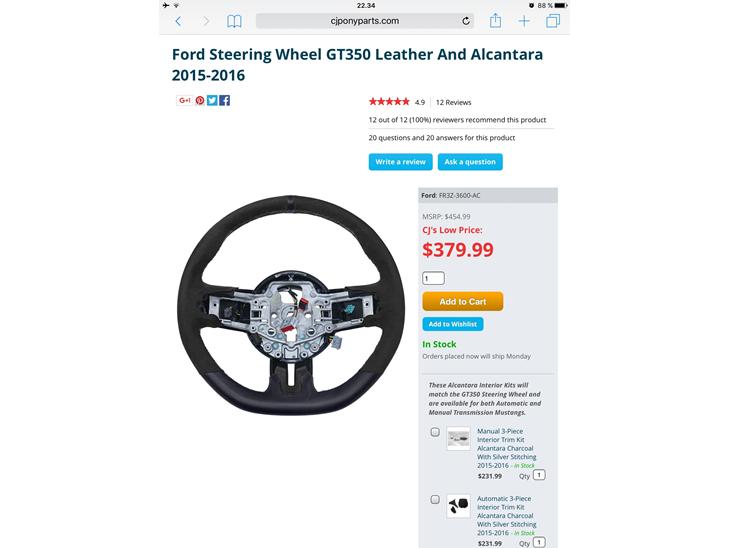Tap the Safari forward arrow
The image size is (730, 548).
pyautogui.click(x=206, y=21)
